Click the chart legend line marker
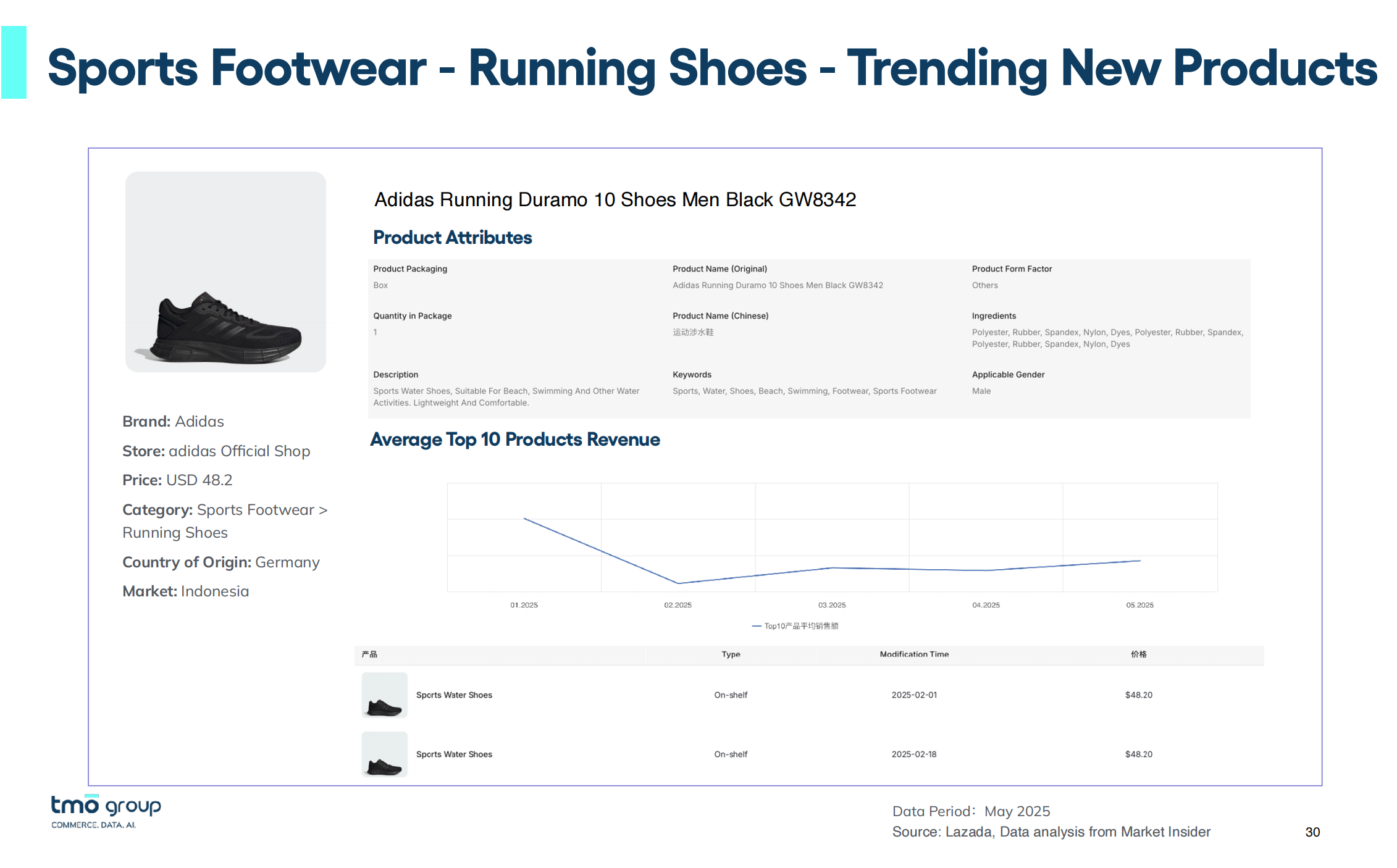 pos(757,626)
